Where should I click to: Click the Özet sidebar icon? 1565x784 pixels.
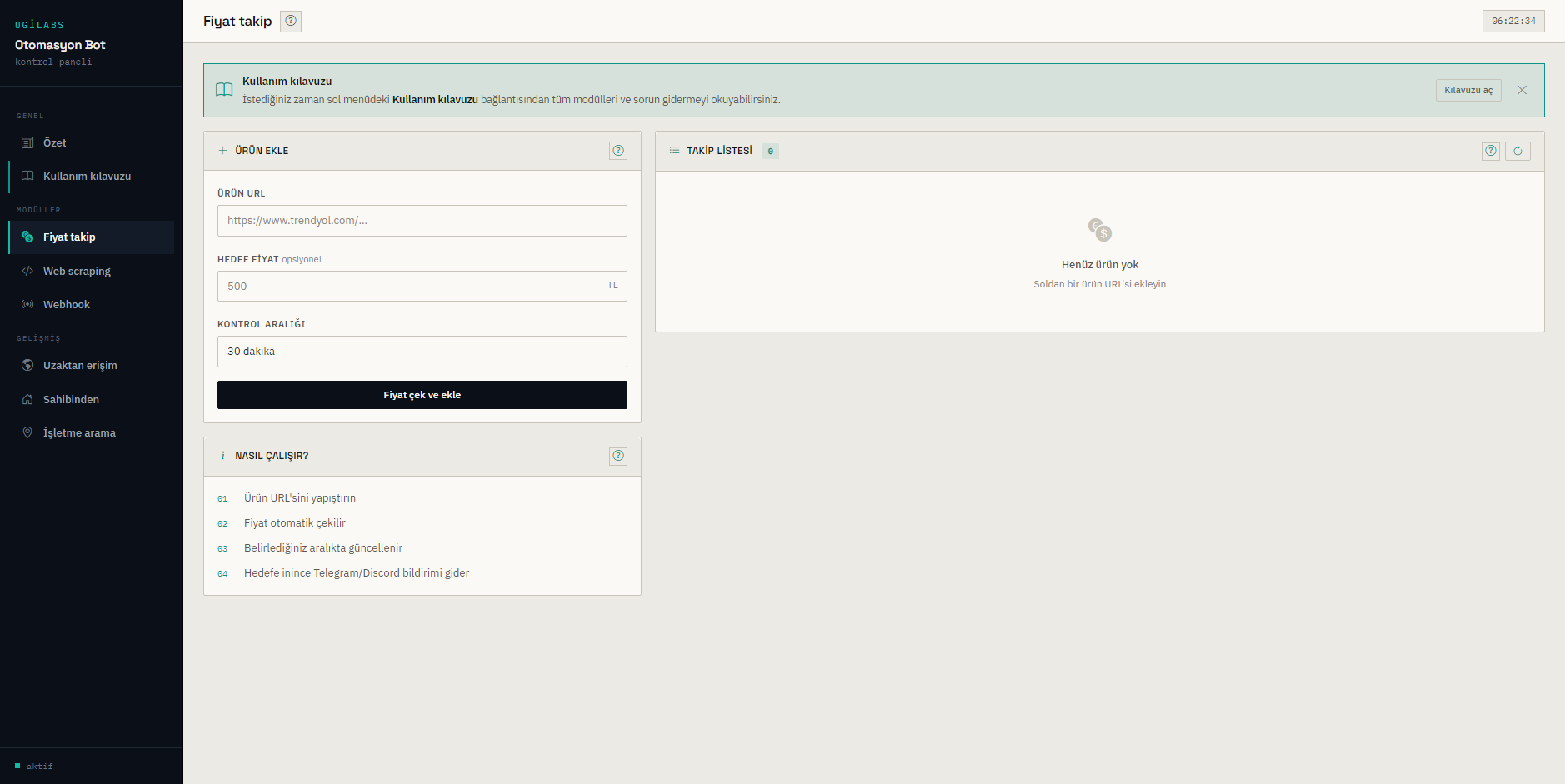pyautogui.click(x=27, y=142)
